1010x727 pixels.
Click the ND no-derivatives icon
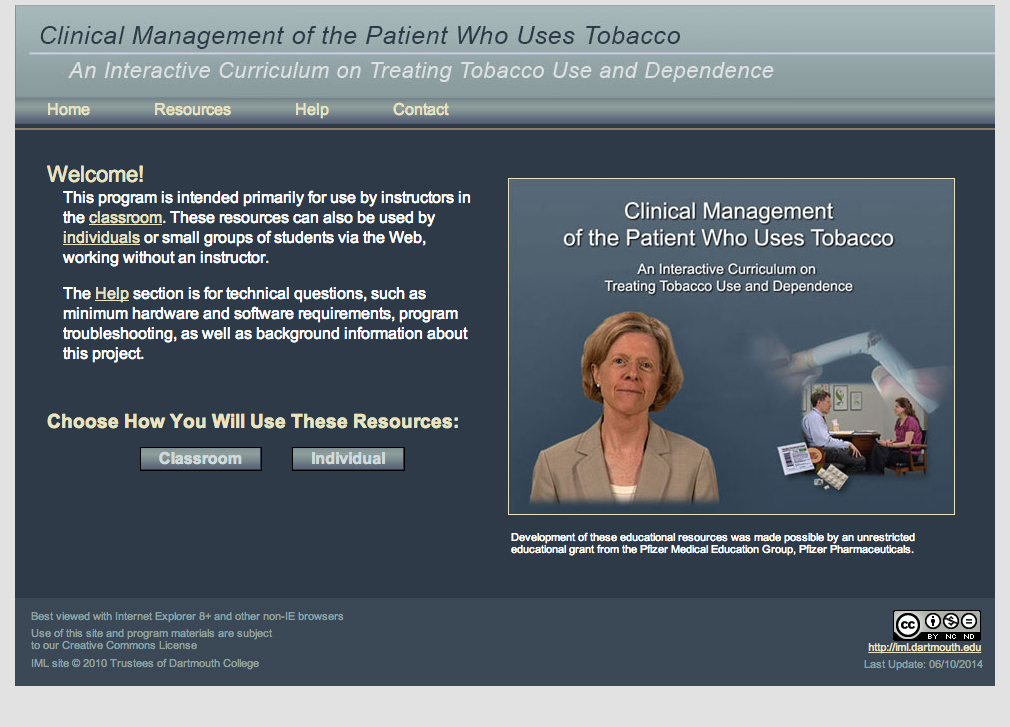[968, 621]
